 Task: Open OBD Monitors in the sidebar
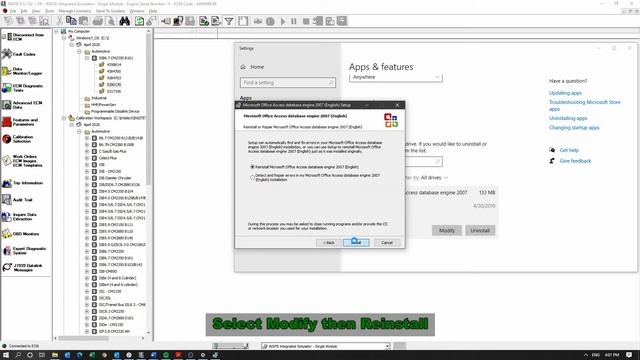pyautogui.click(x=21, y=234)
